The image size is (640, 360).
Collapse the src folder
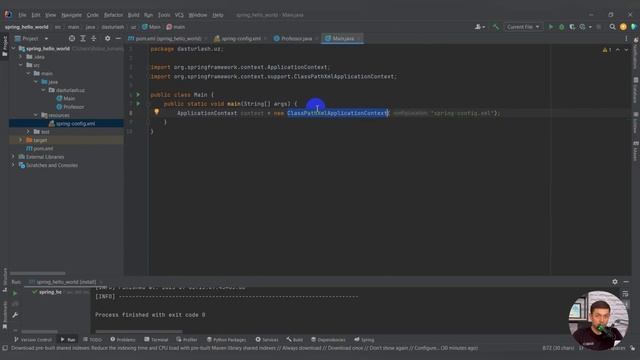click(21, 65)
